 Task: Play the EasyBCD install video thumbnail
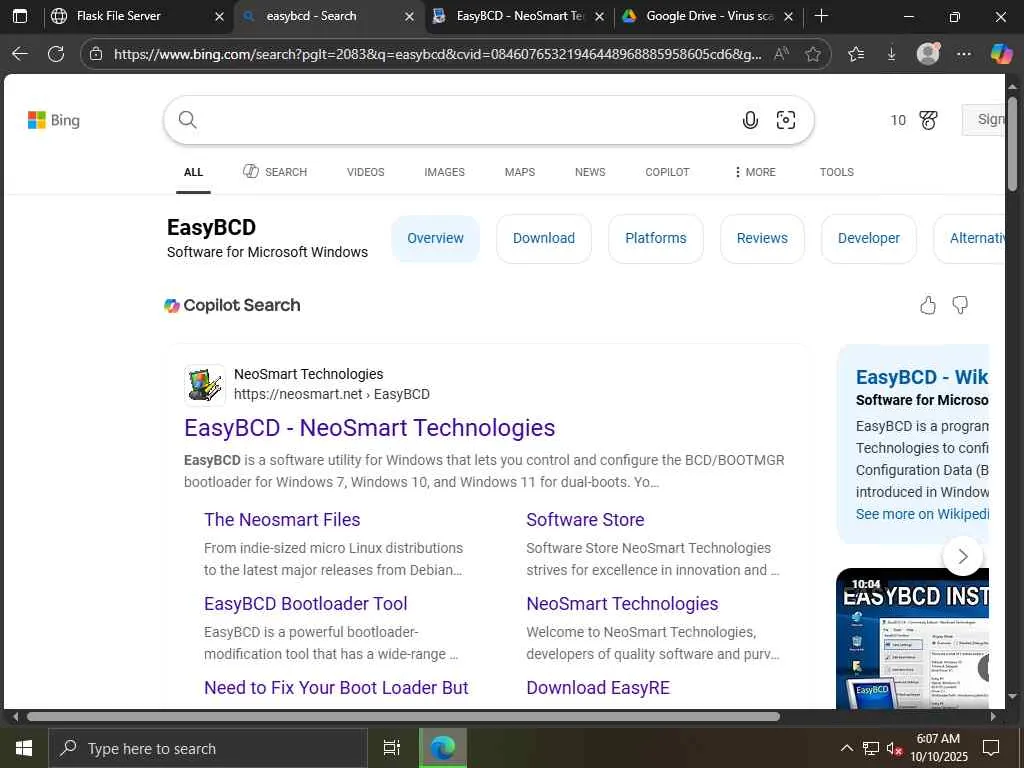(x=912, y=639)
